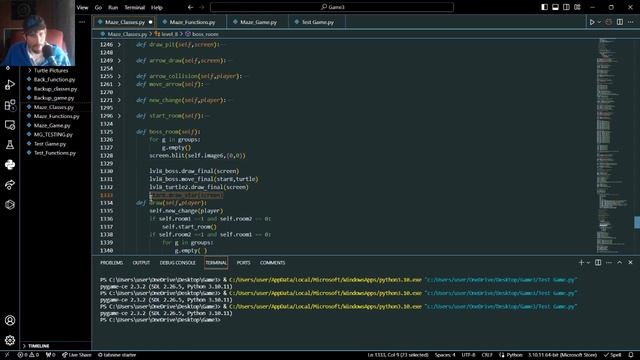
Task: Open the Run and Debug view
Action: coord(10,85)
